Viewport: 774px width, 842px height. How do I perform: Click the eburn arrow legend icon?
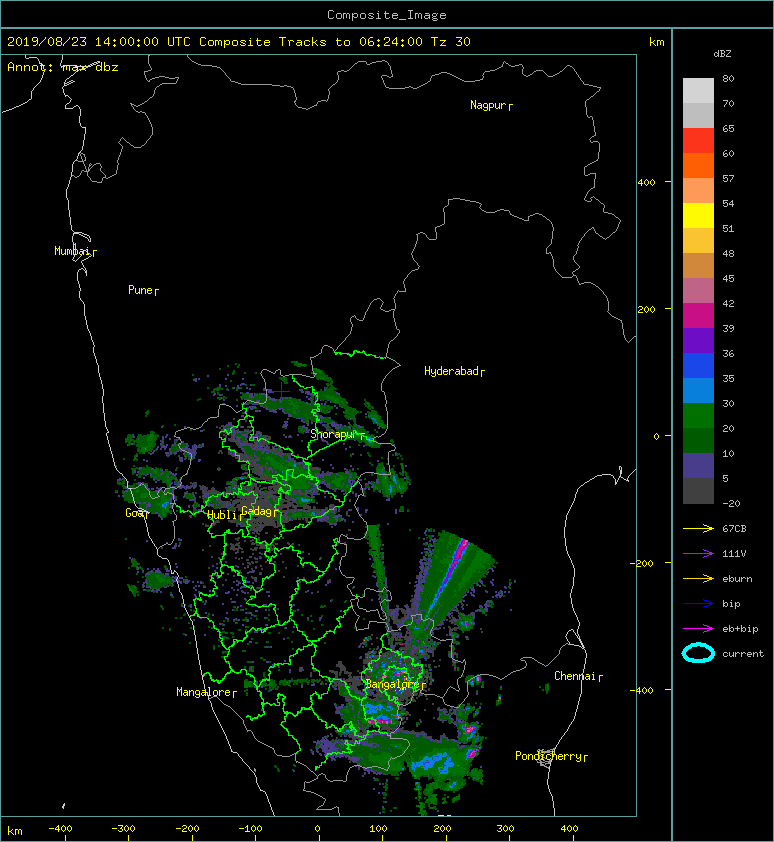click(698, 579)
